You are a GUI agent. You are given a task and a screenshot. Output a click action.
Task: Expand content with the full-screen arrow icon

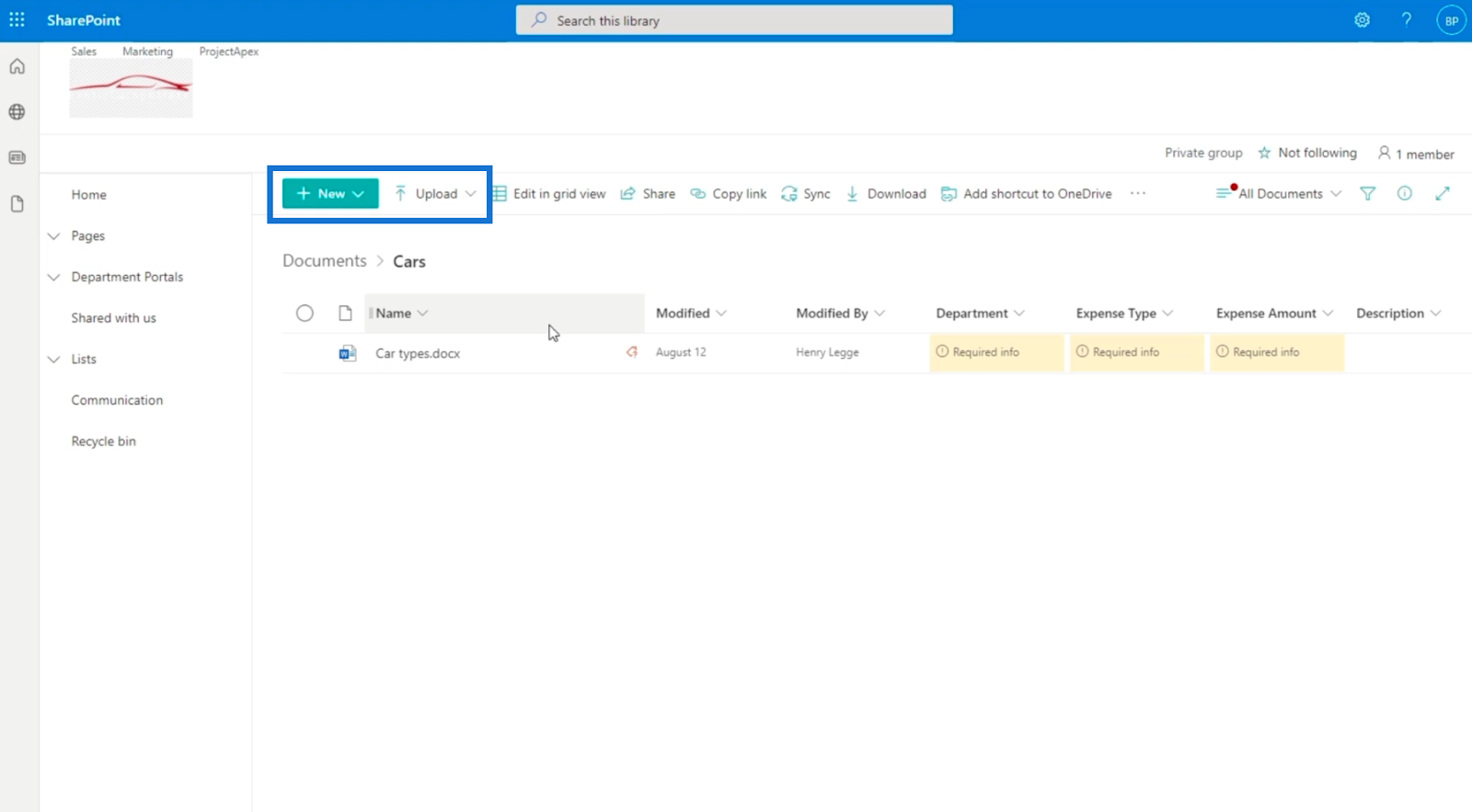(x=1443, y=193)
